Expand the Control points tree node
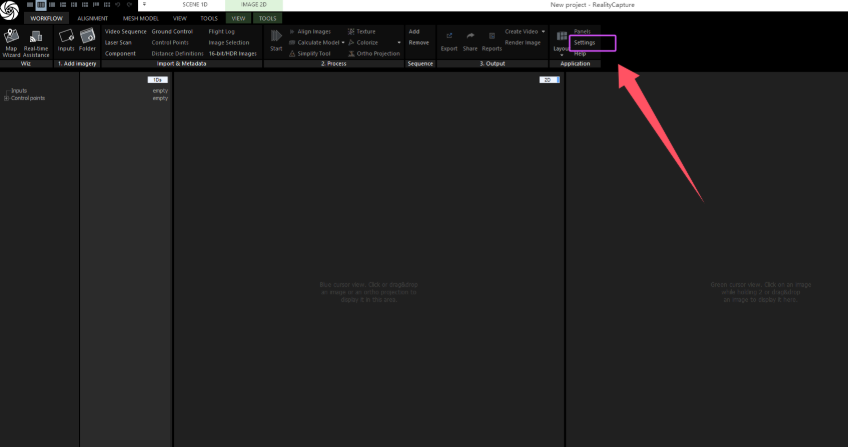Viewport: 848px width, 447px height. 6,98
